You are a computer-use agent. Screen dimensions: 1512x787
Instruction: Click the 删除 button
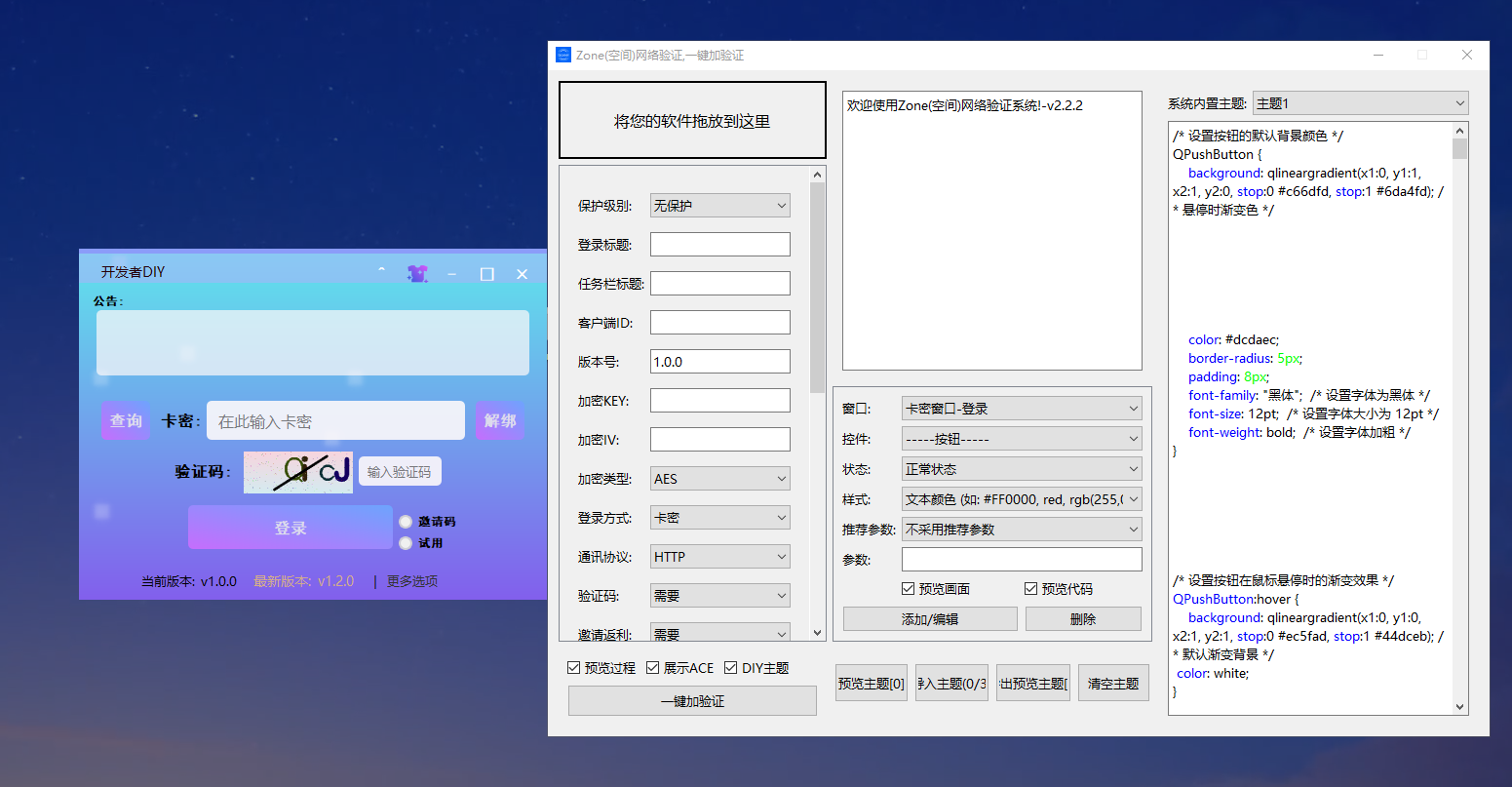(x=1083, y=619)
